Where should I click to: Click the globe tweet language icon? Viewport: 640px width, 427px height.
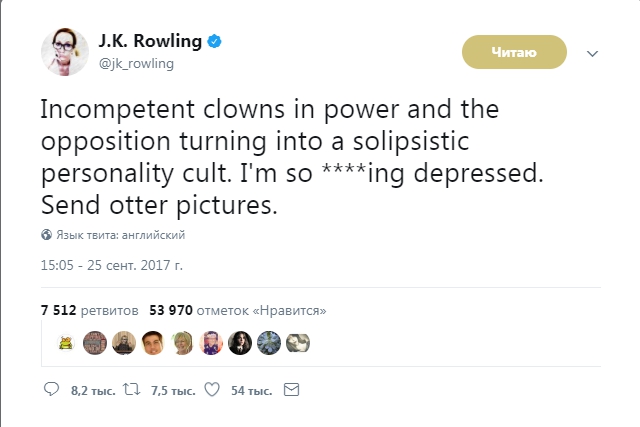[47, 235]
